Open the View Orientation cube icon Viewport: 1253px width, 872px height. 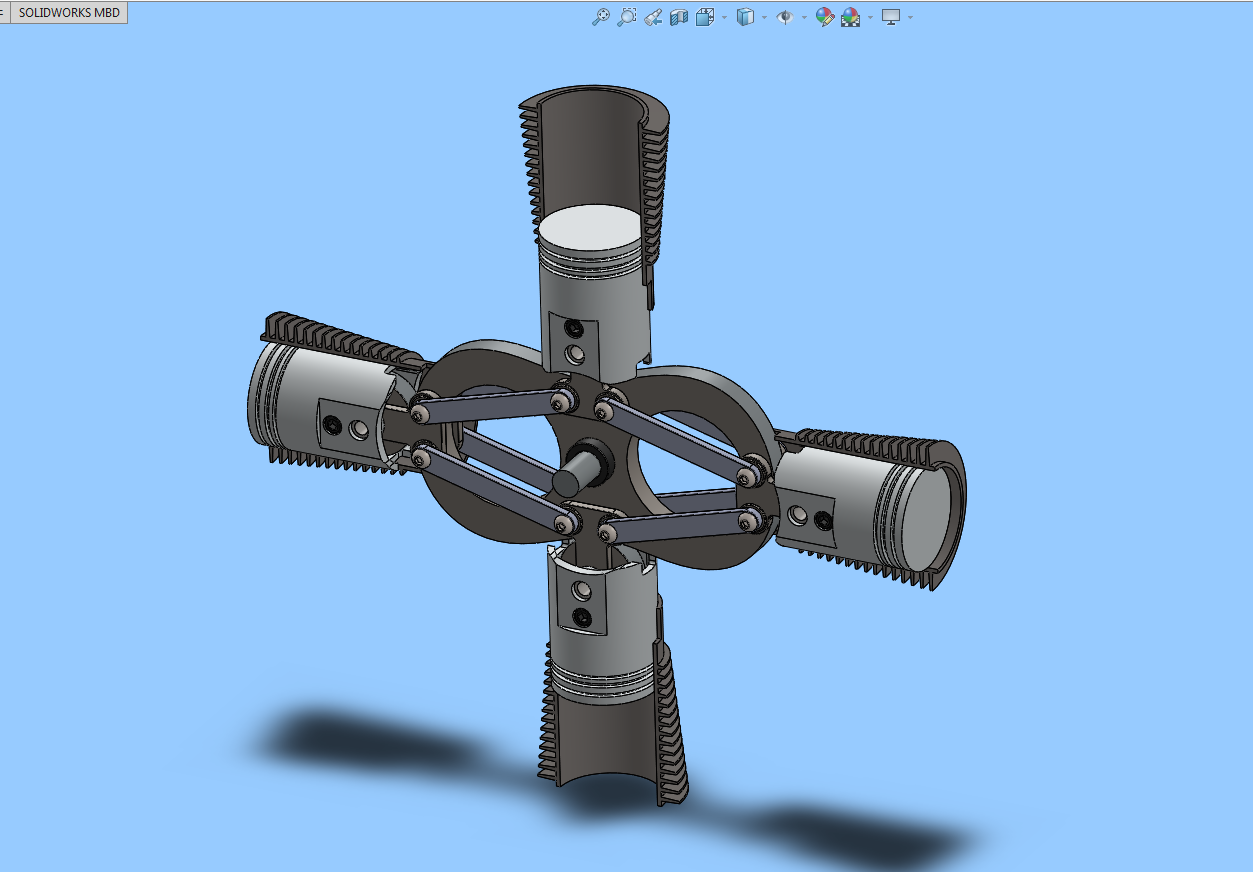coord(705,17)
